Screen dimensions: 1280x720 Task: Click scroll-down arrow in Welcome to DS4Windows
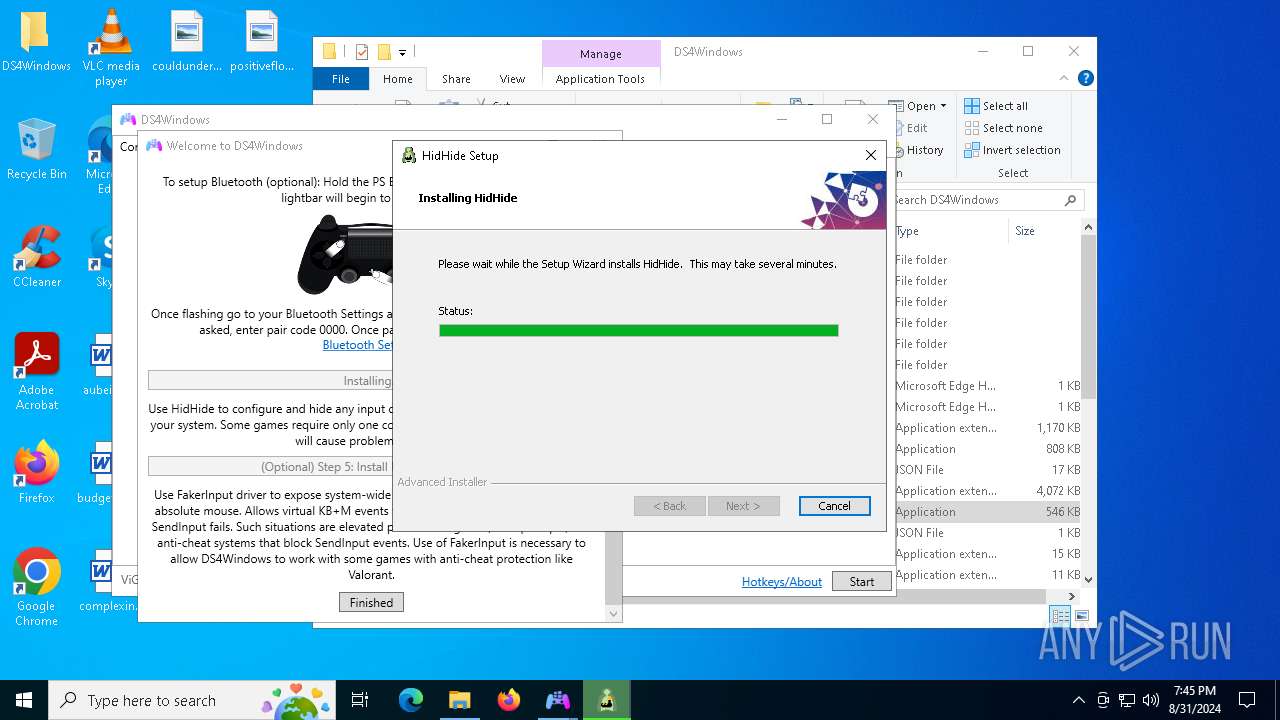pyautogui.click(x=613, y=614)
